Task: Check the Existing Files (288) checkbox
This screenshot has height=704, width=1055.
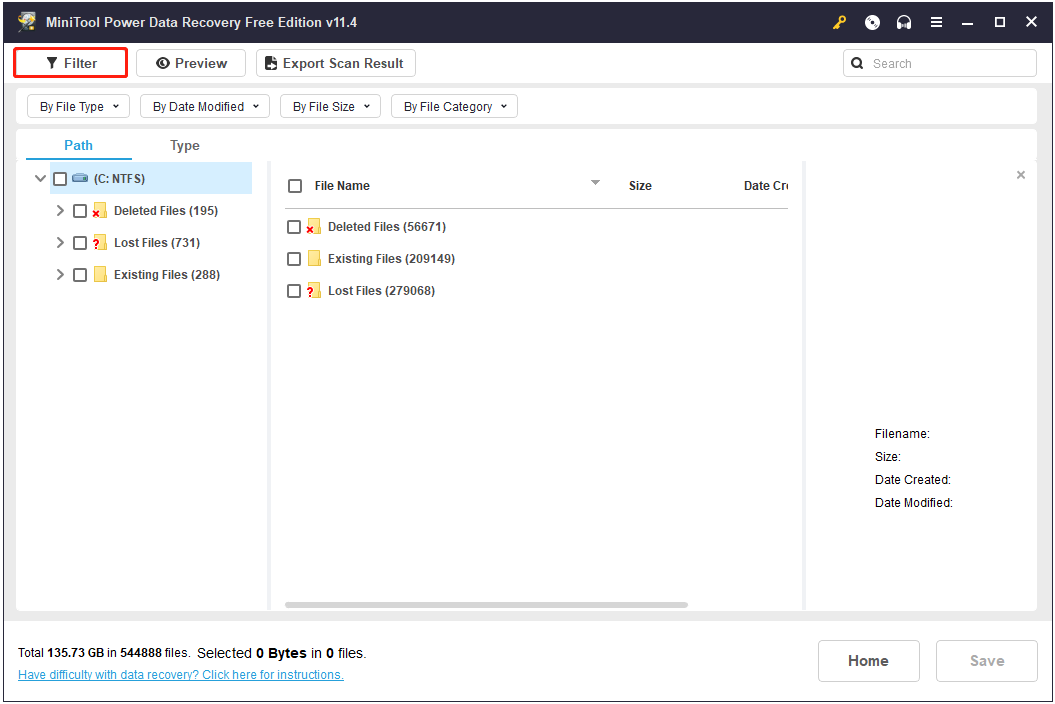Action: (79, 275)
